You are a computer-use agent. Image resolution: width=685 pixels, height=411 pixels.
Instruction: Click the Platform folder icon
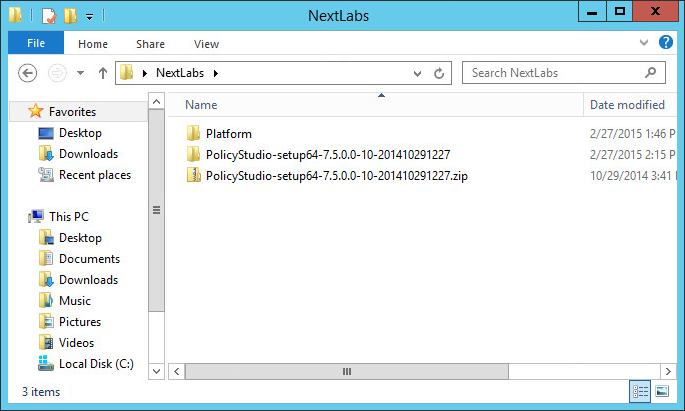pyautogui.click(x=193, y=133)
